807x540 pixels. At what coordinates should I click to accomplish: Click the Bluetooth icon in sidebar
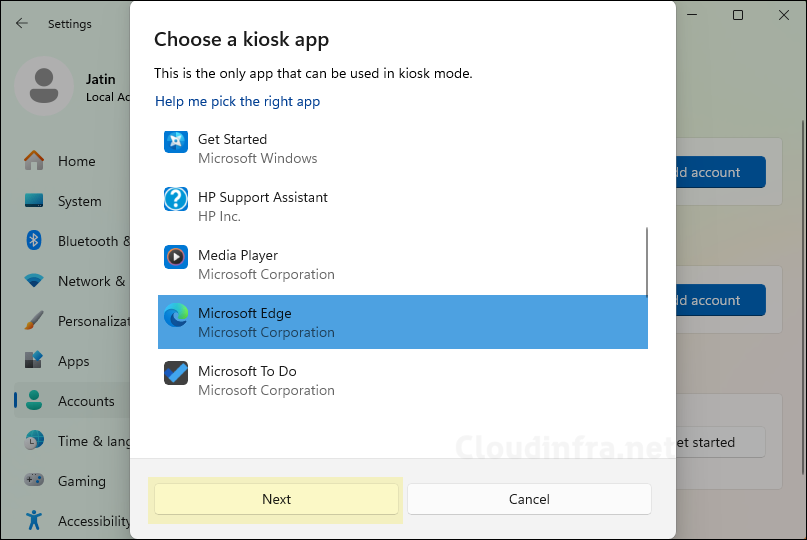tap(34, 240)
